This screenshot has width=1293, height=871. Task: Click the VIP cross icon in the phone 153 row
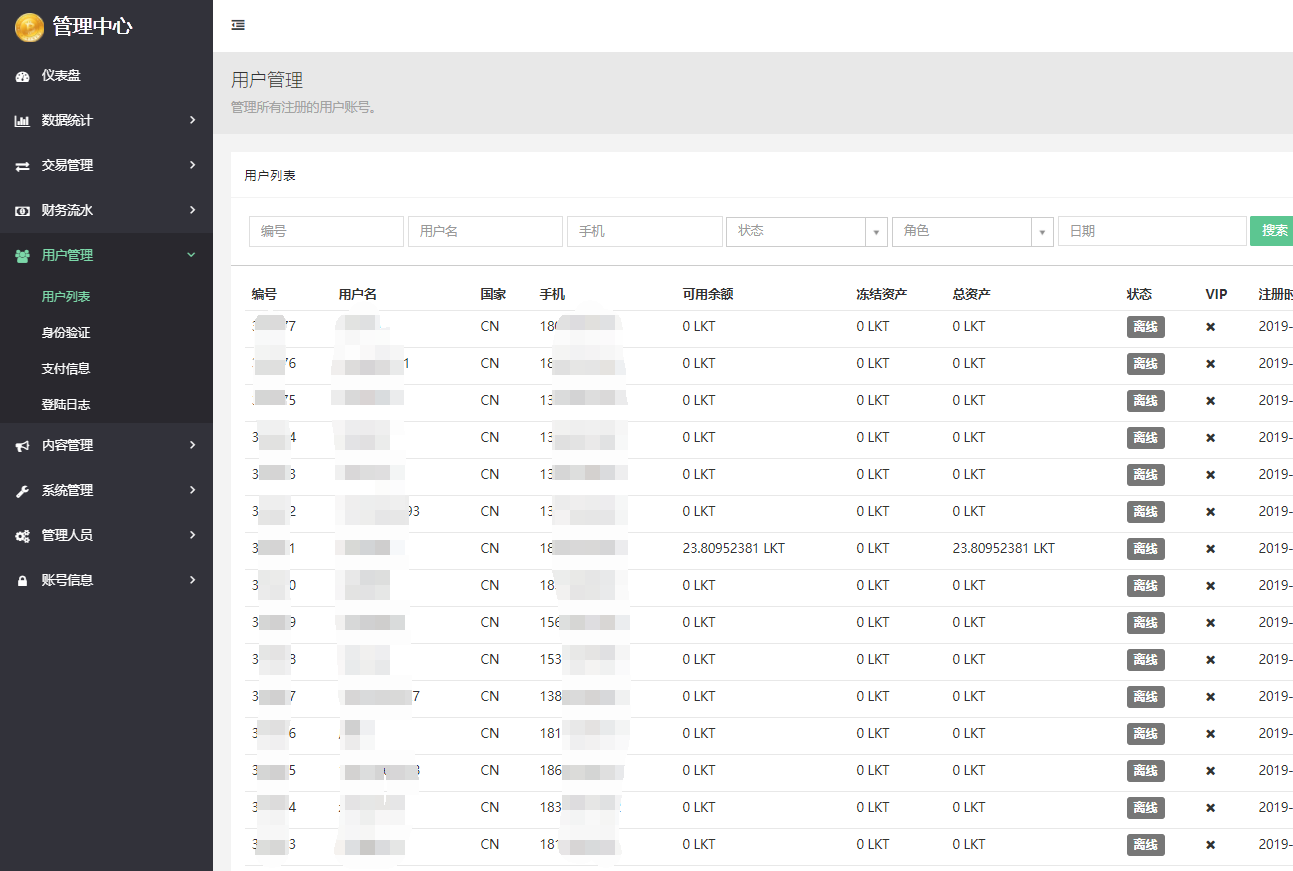(1210, 660)
